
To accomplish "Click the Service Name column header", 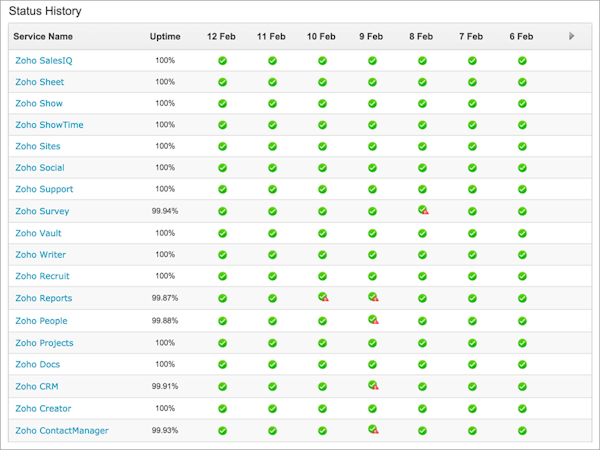I will 43,37.
